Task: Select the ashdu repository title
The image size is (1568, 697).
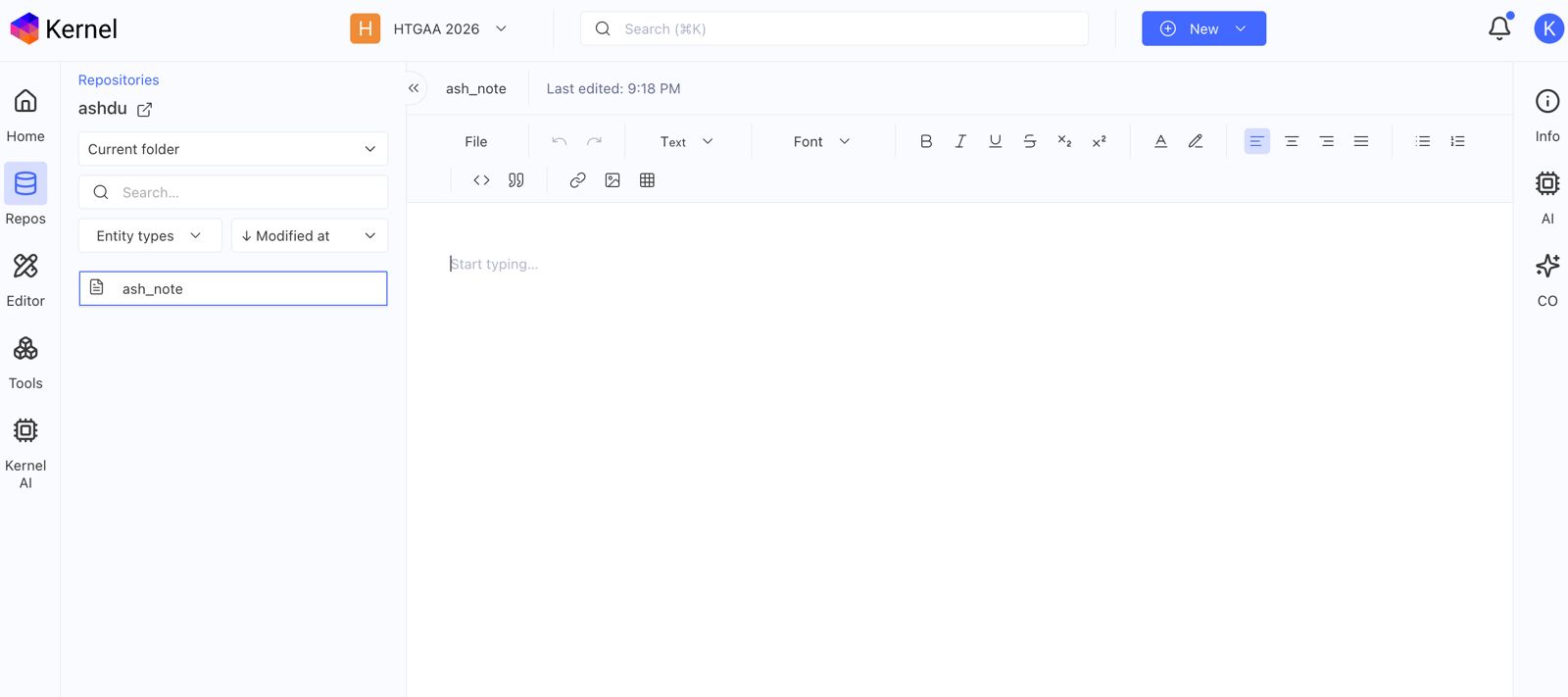Action: click(x=103, y=108)
